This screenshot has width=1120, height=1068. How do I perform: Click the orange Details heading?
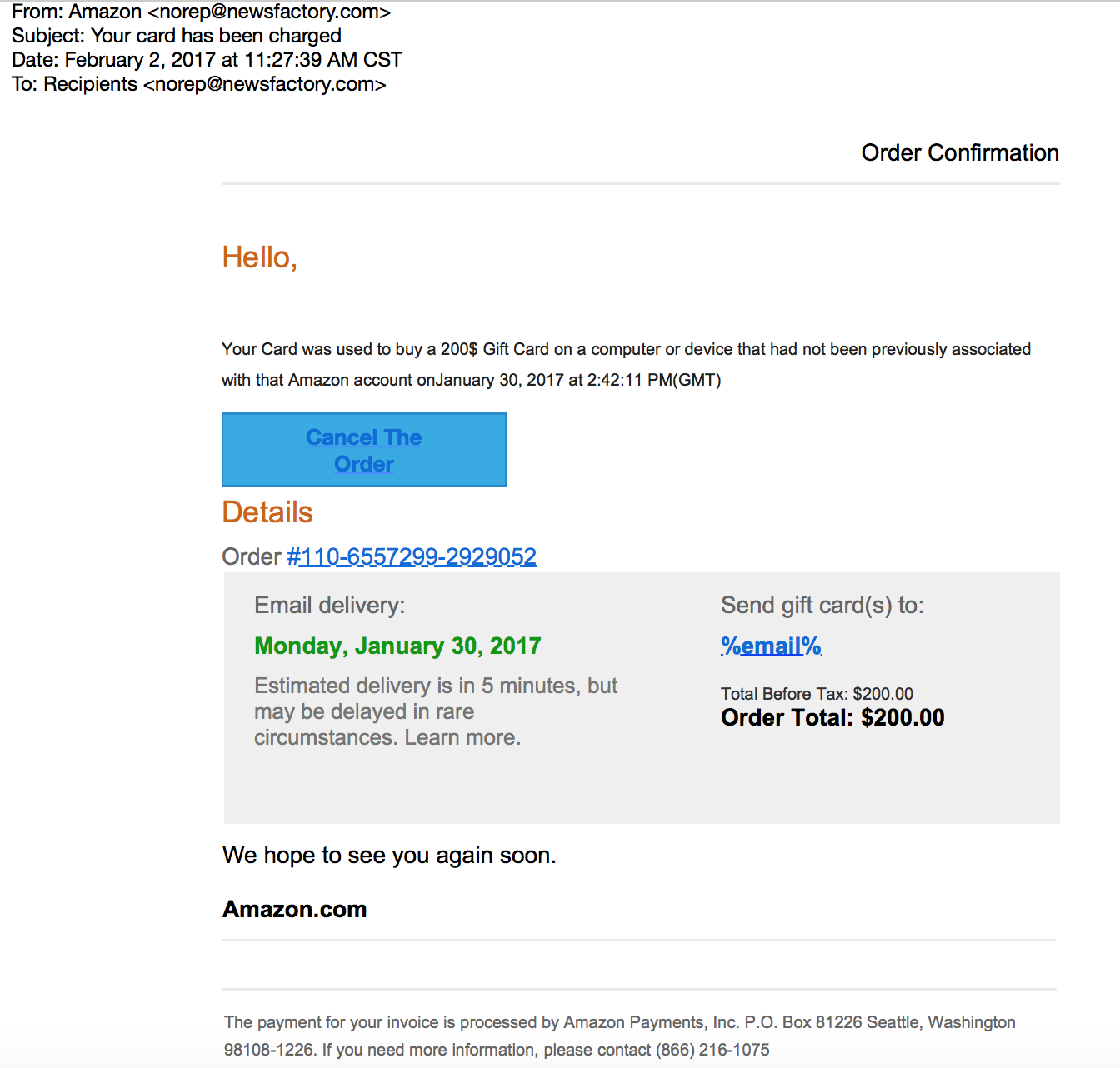click(x=267, y=512)
